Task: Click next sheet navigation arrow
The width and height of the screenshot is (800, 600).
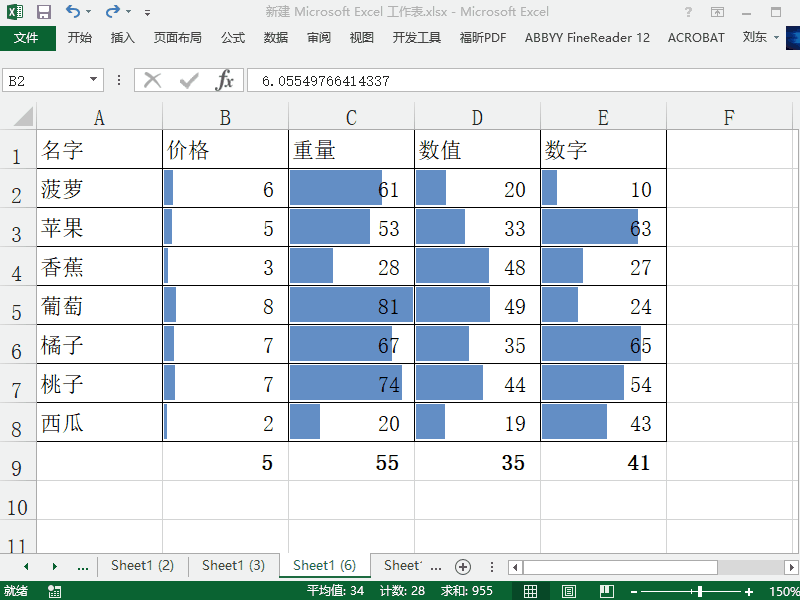Action: (54, 566)
